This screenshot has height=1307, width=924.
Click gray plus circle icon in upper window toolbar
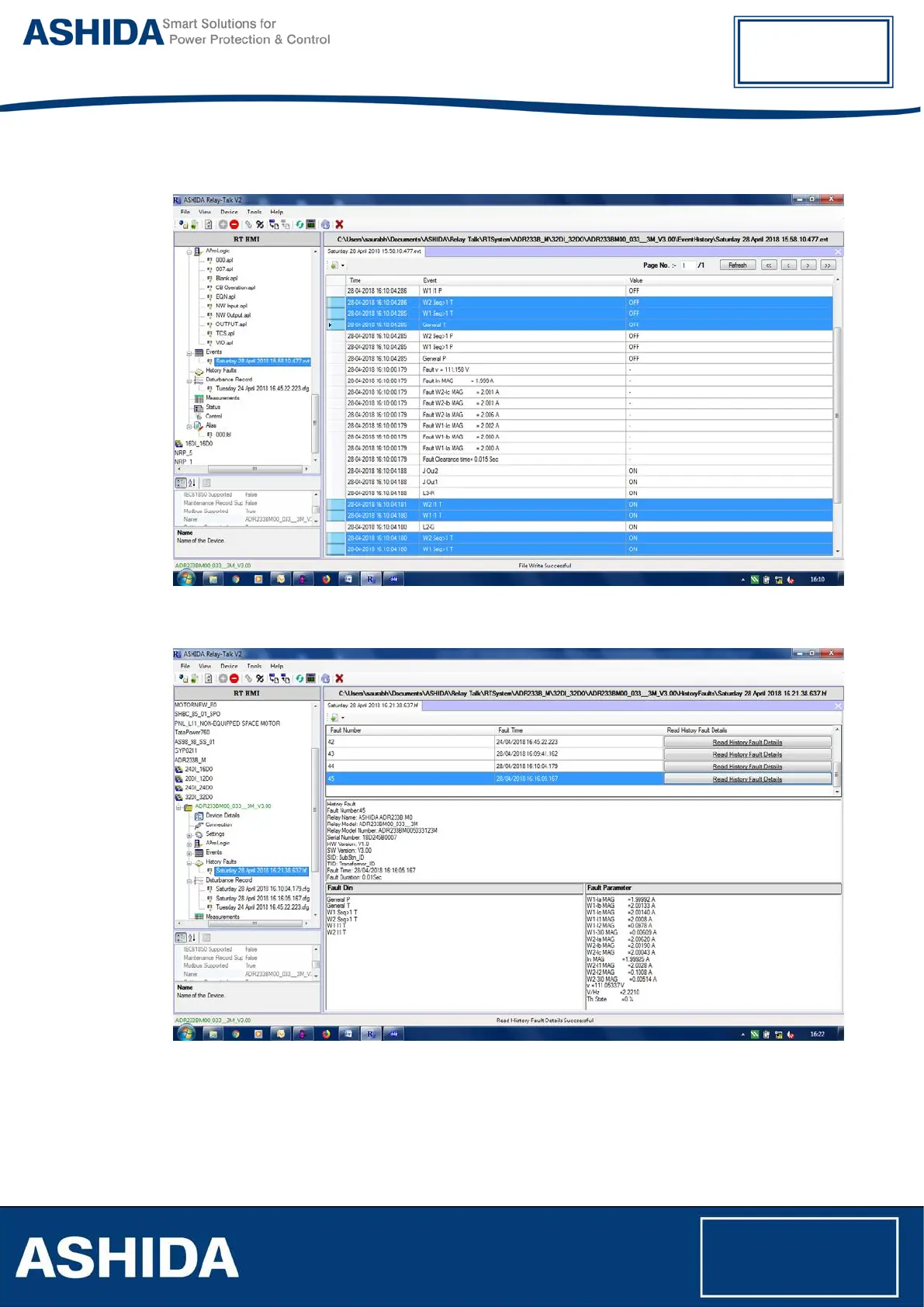pos(223,224)
